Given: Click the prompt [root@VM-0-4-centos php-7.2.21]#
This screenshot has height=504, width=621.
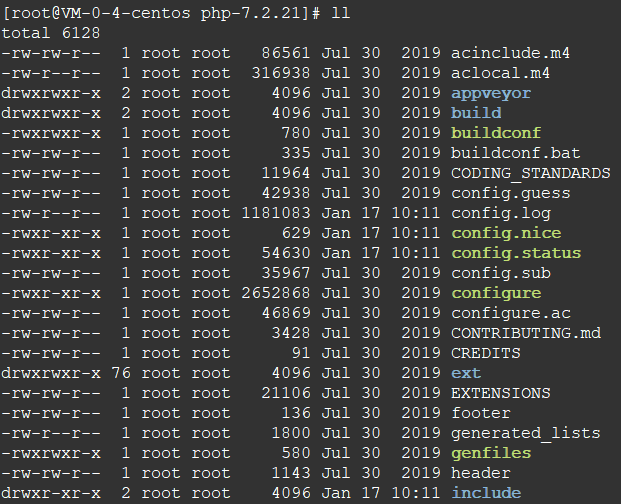Looking at the screenshot, I should 161,13.
